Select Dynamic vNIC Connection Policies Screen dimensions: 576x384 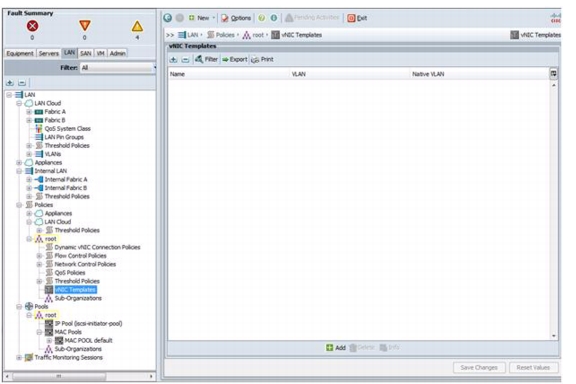[97, 247]
